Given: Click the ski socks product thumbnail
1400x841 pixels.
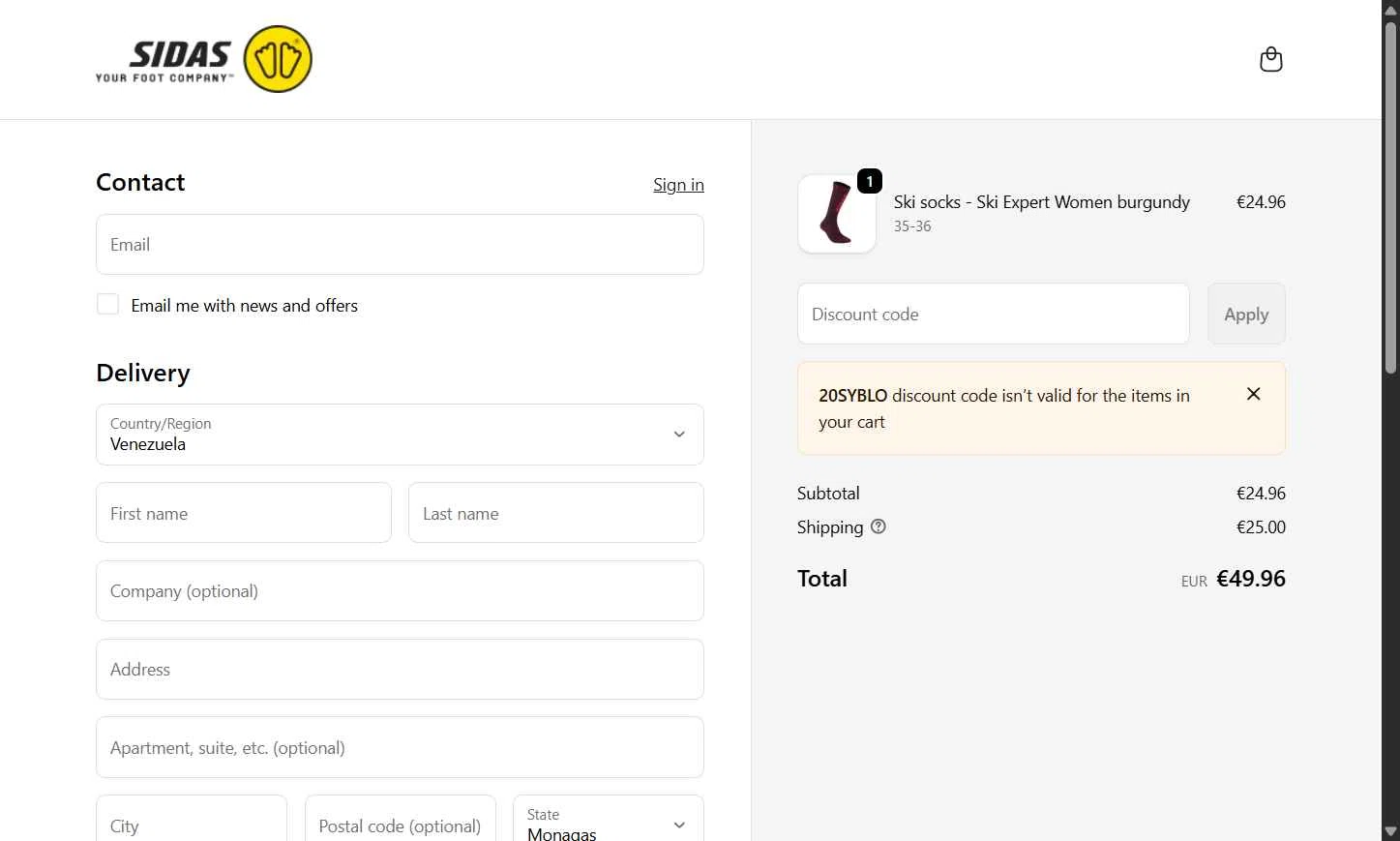Looking at the screenshot, I should pos(837,214).
